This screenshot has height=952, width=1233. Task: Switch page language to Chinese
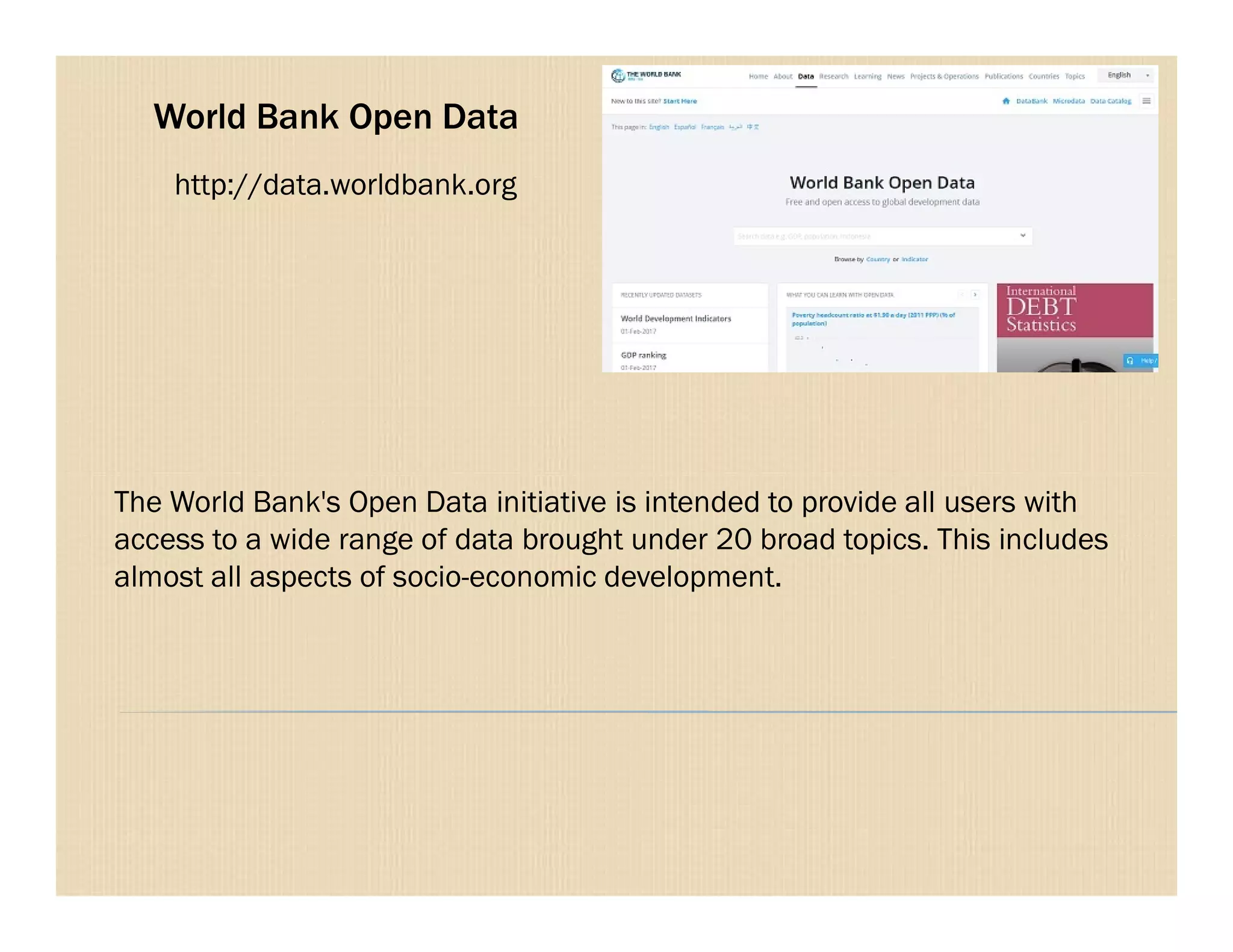tap(753, 127)
